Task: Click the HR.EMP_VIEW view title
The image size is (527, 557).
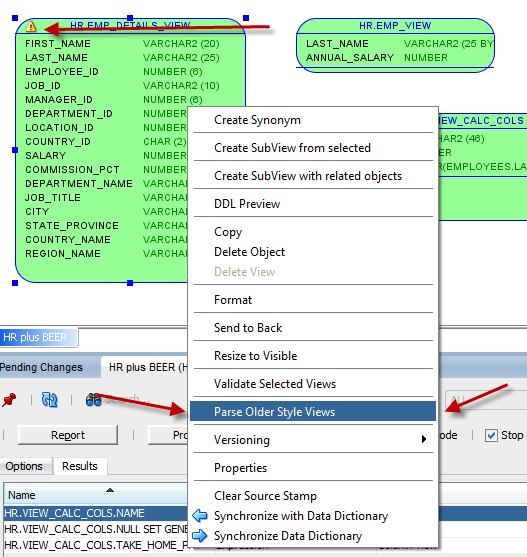Action: pyautogui.click(x=395, y=26)
